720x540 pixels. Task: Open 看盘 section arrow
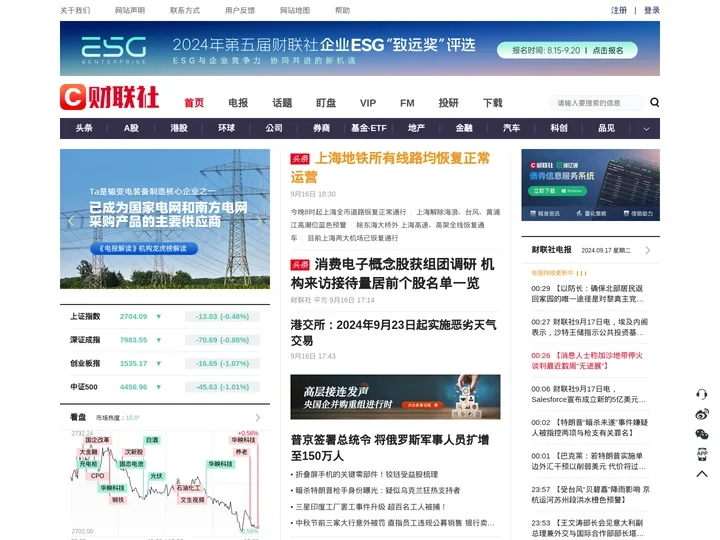pyautogui.click(x=258, y=417)
